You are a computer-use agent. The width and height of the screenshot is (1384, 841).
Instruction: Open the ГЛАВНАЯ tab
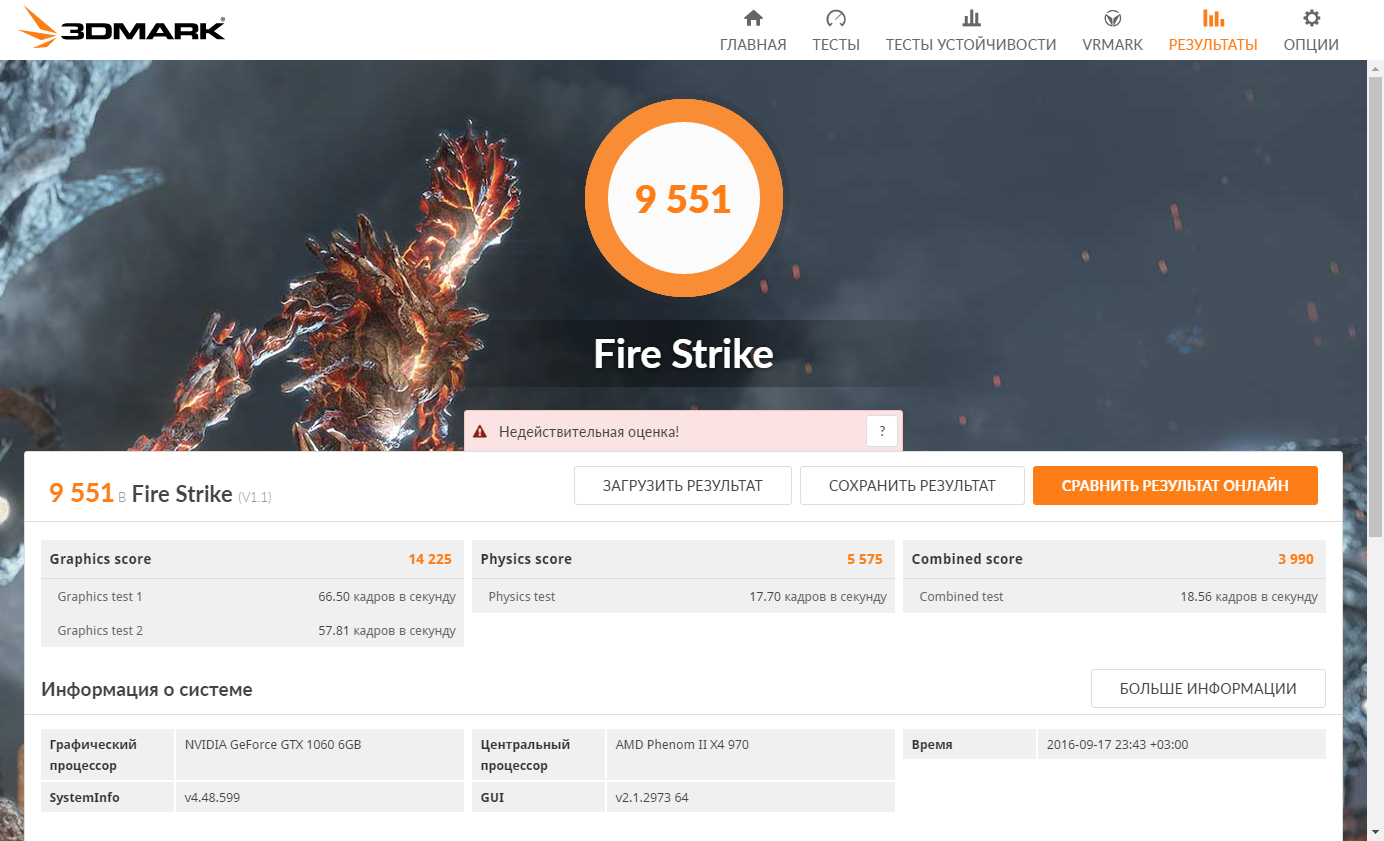[x=753, y=44]
